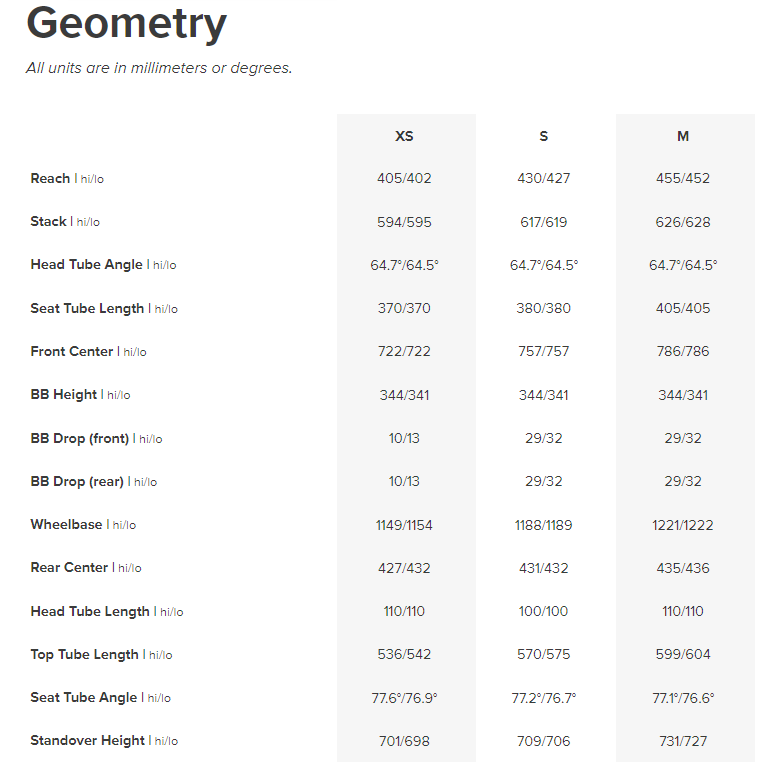770x775 pixels.
Task: Select the S size column header
Action: tap(543, 136)
